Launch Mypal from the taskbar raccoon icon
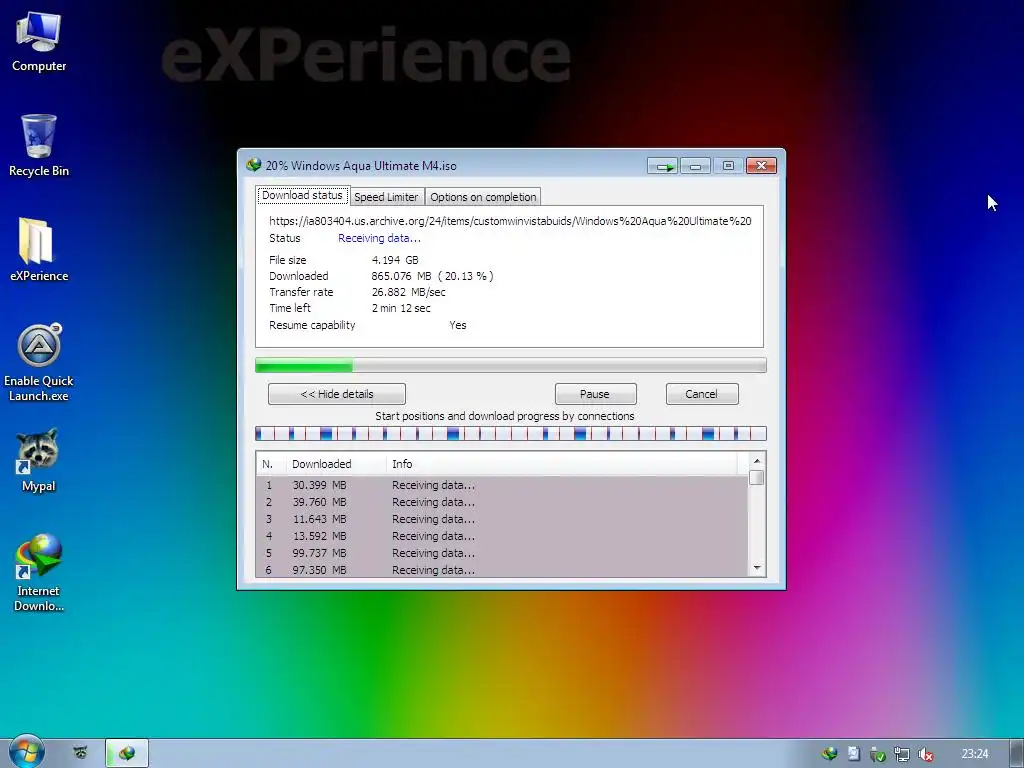Image resolution: width=1024 pixels, height=768 pixels. click(80, 753)
